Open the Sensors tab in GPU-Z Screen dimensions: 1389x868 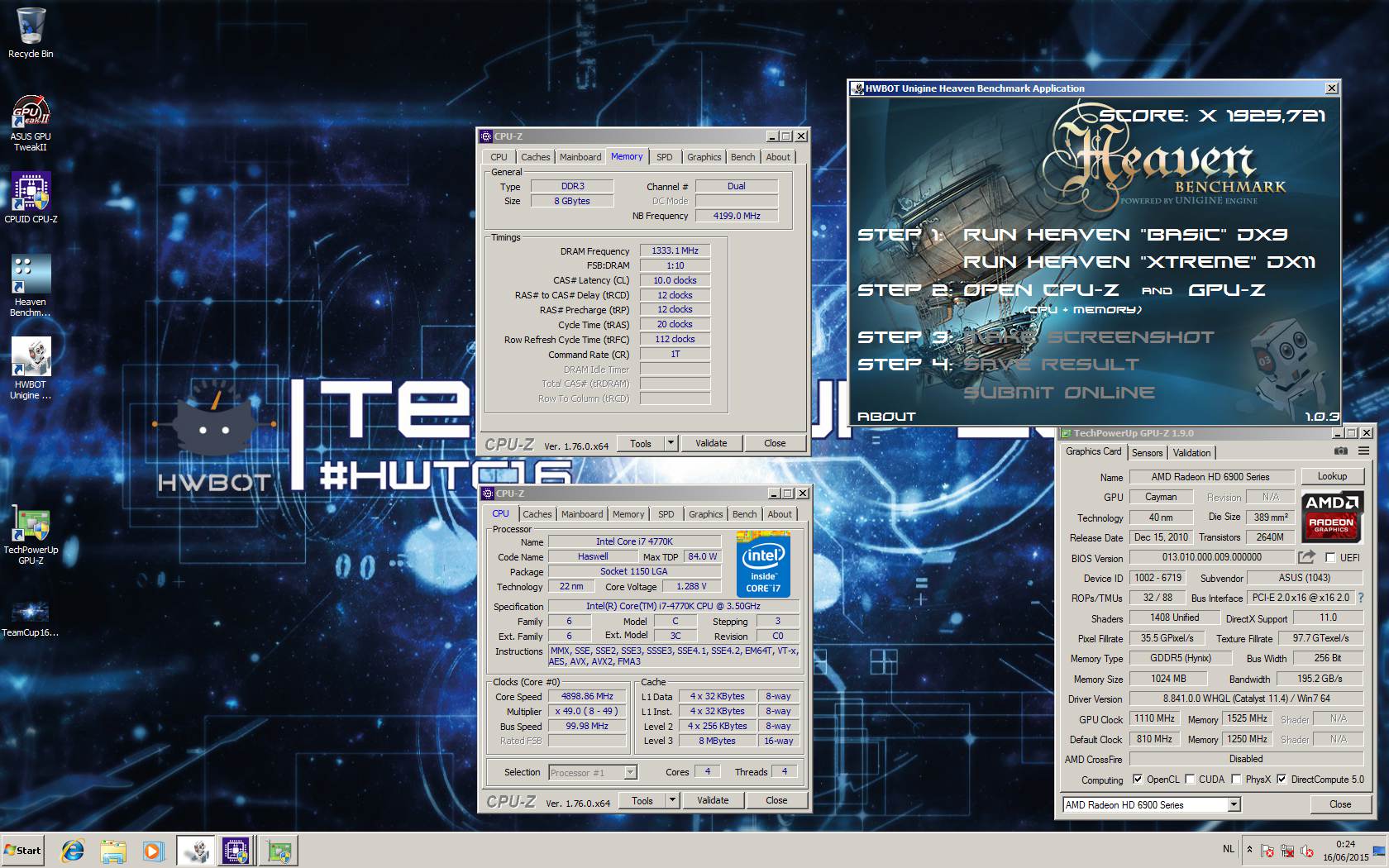point(1147,453)
